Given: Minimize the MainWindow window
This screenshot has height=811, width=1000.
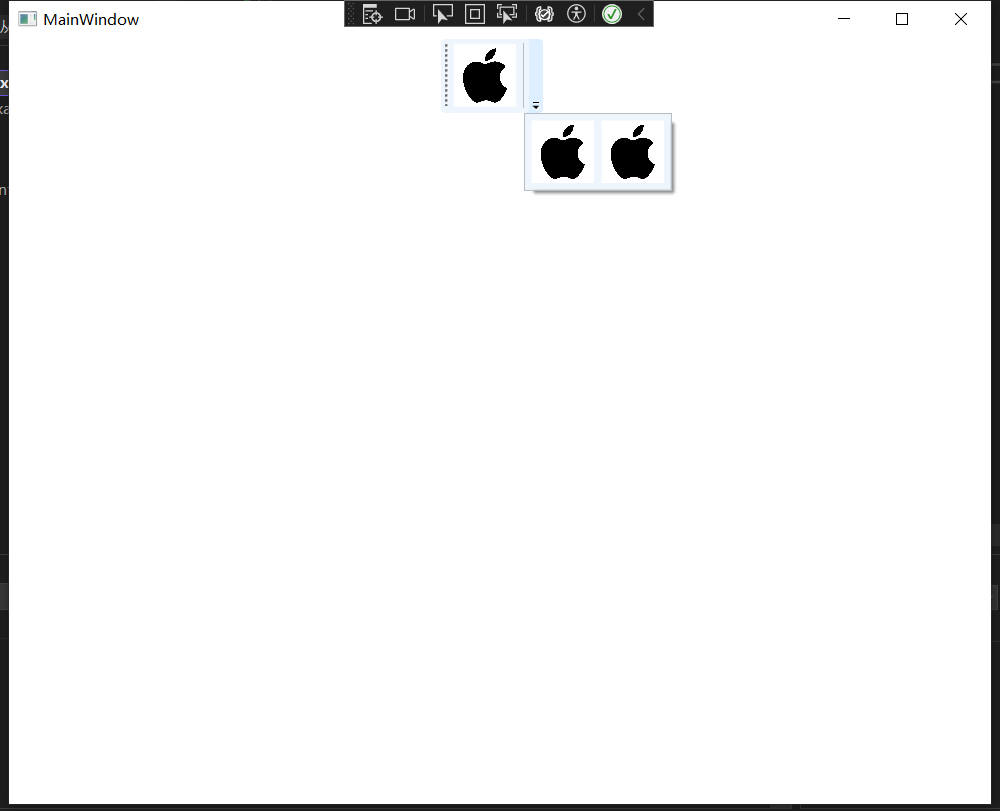Looking at the screenshot, I should click(x=844, y=19).
